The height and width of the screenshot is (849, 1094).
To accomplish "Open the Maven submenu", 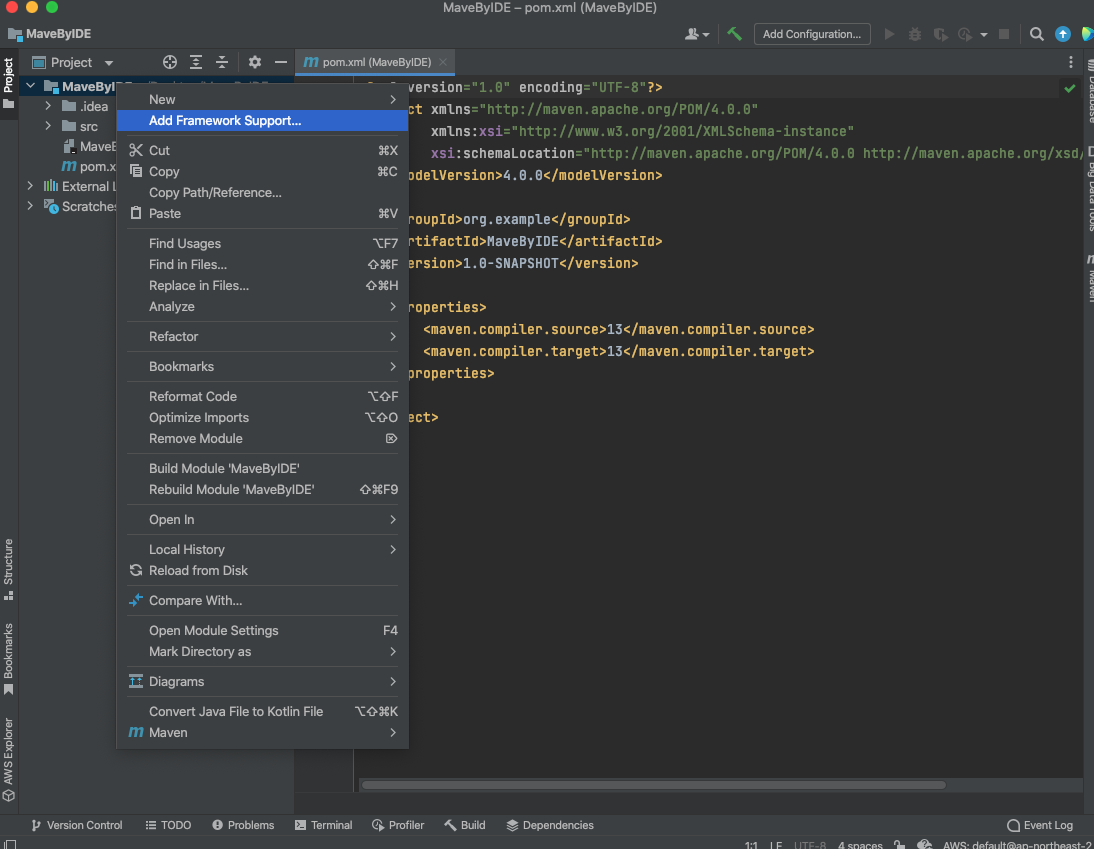I will coord(262,732).
